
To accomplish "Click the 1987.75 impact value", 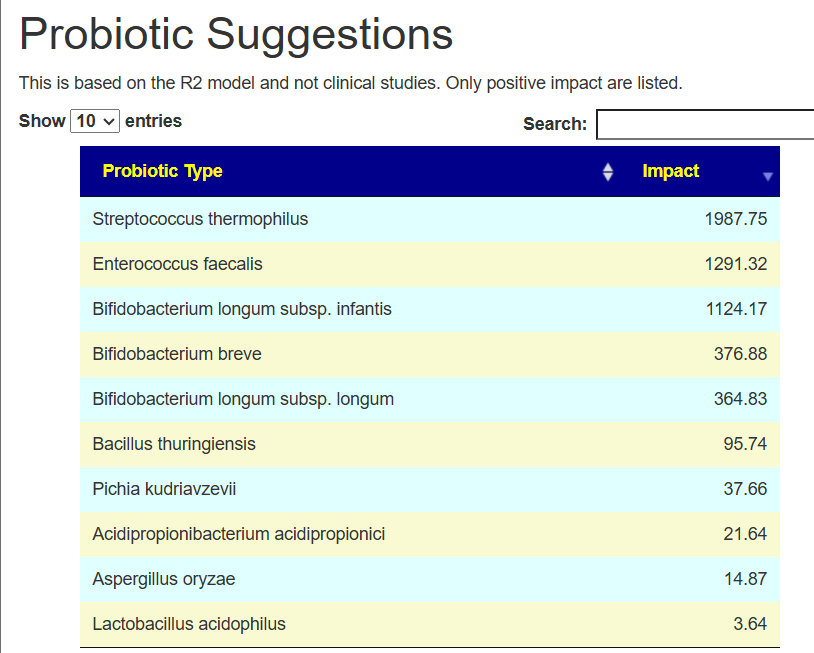I will pyautogui.click(x=735, y=219).
